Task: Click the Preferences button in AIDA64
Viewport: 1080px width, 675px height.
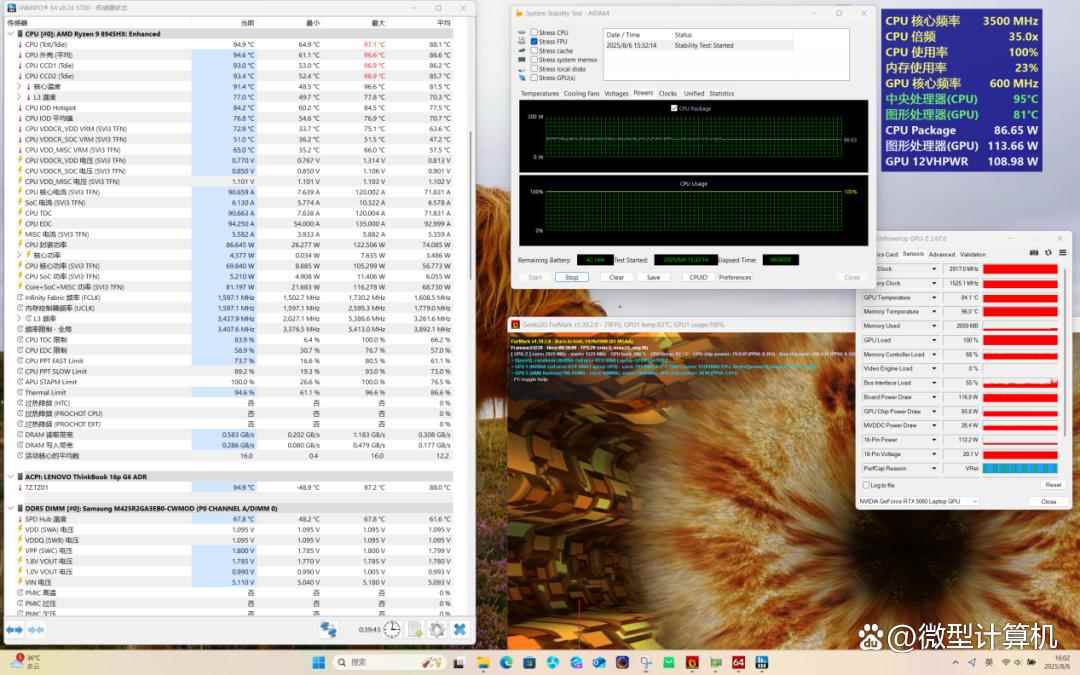Action: pos(735,277)
